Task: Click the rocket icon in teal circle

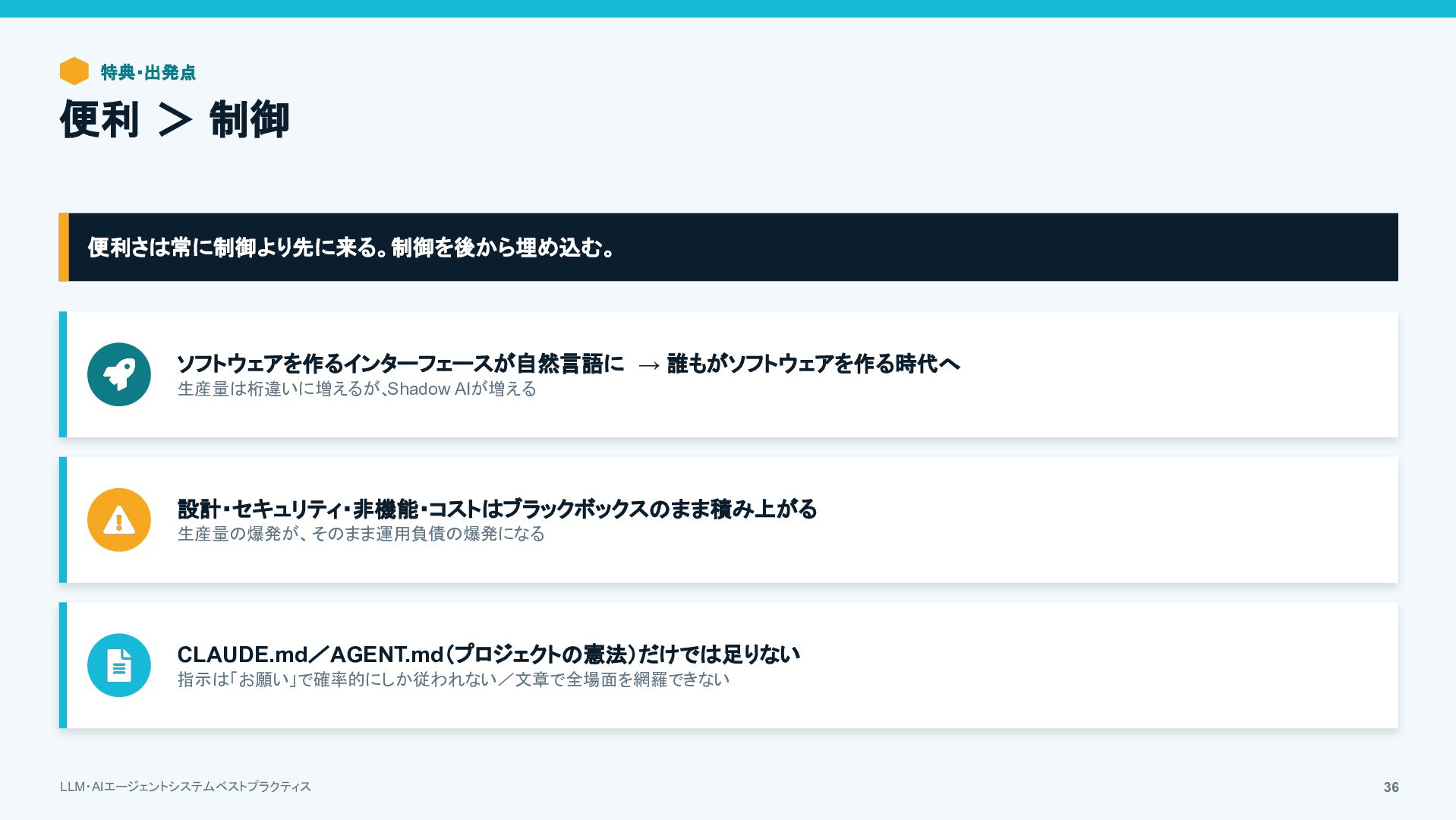Action: click(x=119, y=374)
